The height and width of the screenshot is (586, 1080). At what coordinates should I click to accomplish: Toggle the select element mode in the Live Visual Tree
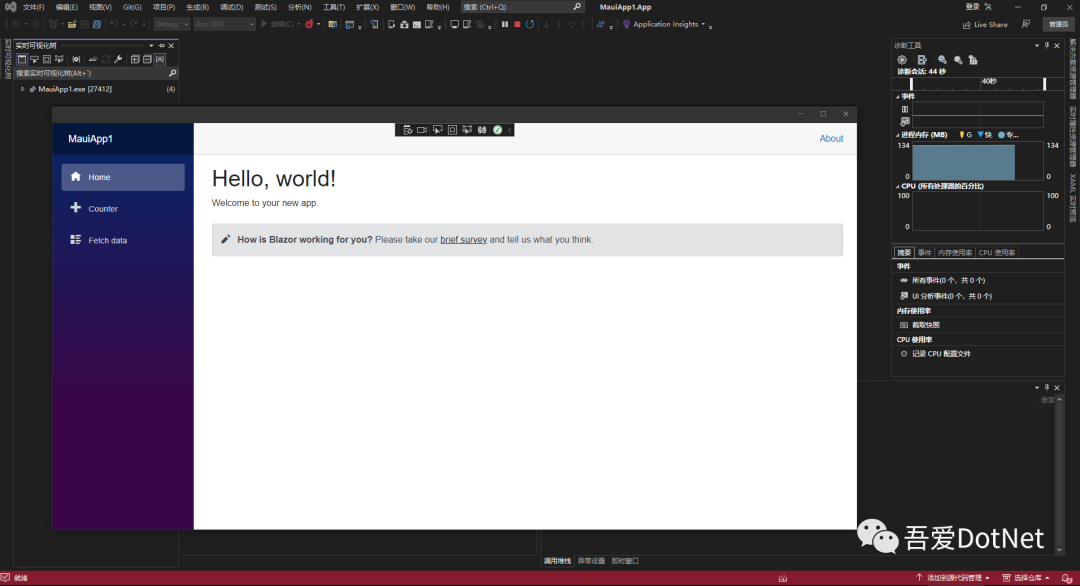tap(34, 59)
